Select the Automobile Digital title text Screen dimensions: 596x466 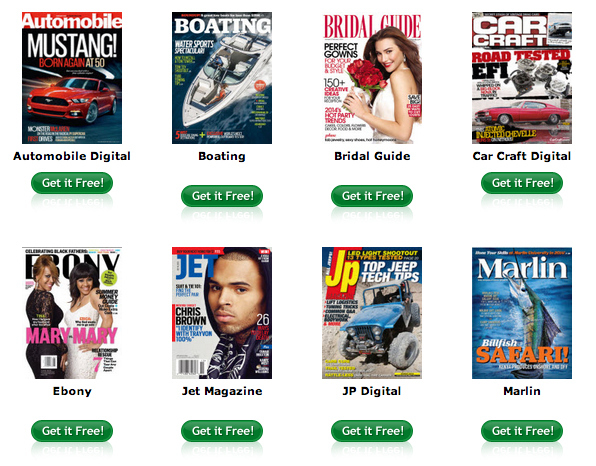click(x=72, y=156)
